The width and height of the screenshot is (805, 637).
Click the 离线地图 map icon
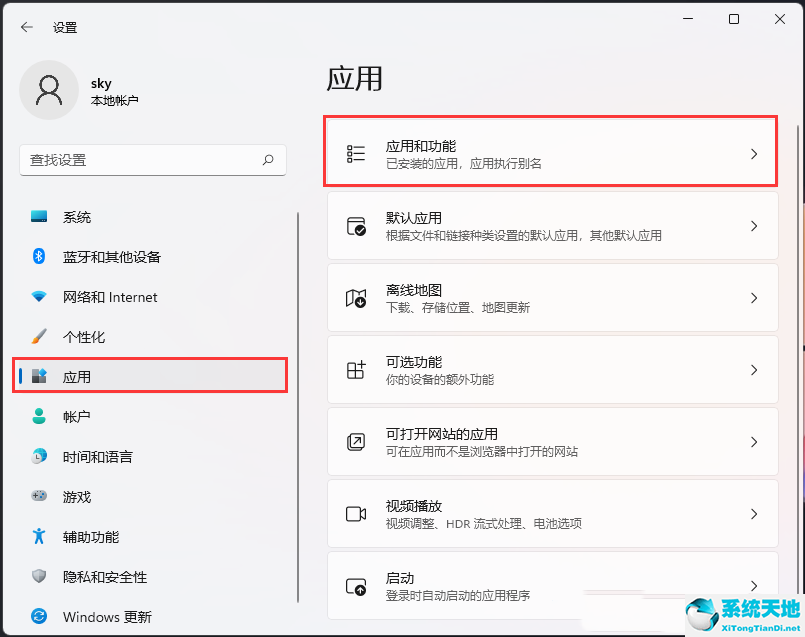355,297
